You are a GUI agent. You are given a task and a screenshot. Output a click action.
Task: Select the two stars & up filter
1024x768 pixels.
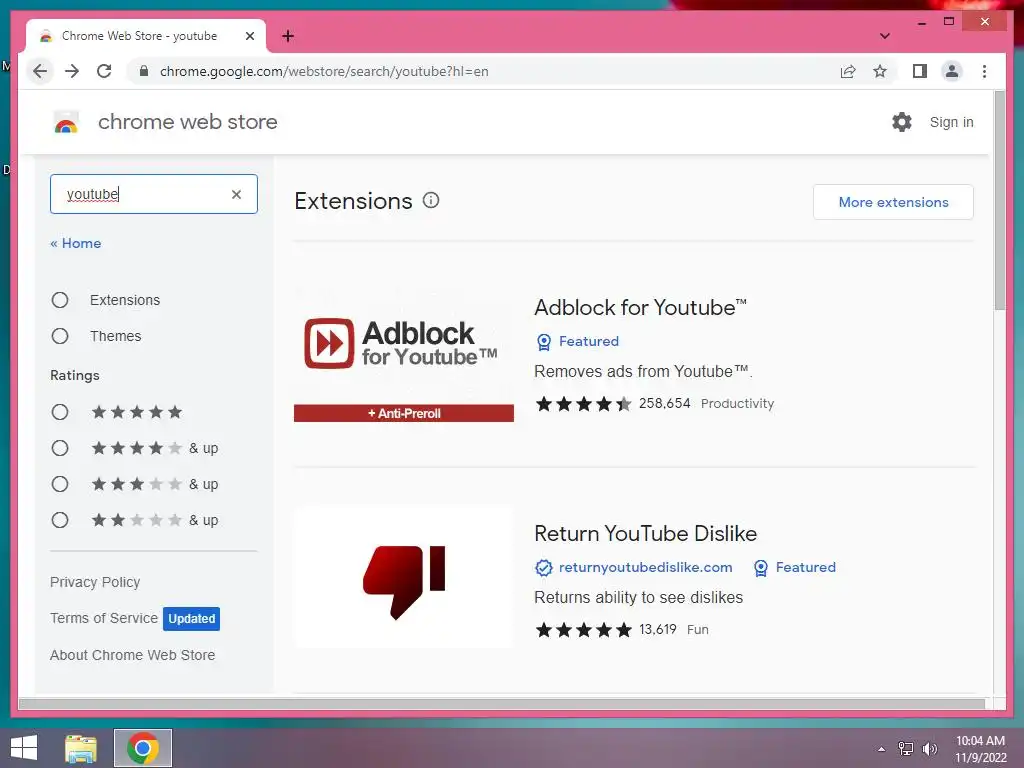[x=60, y=520]
